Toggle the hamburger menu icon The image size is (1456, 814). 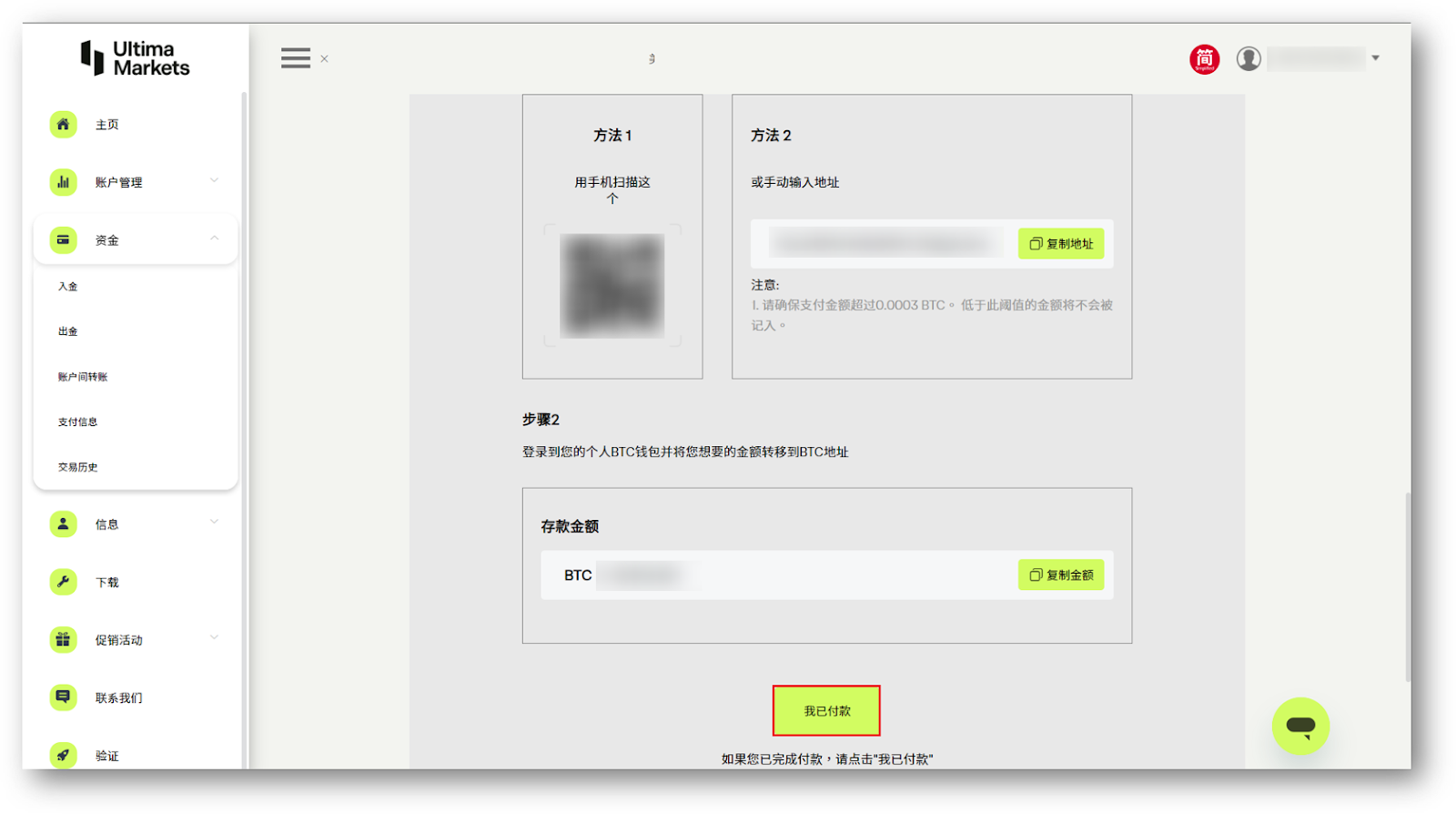click(296, 58)
